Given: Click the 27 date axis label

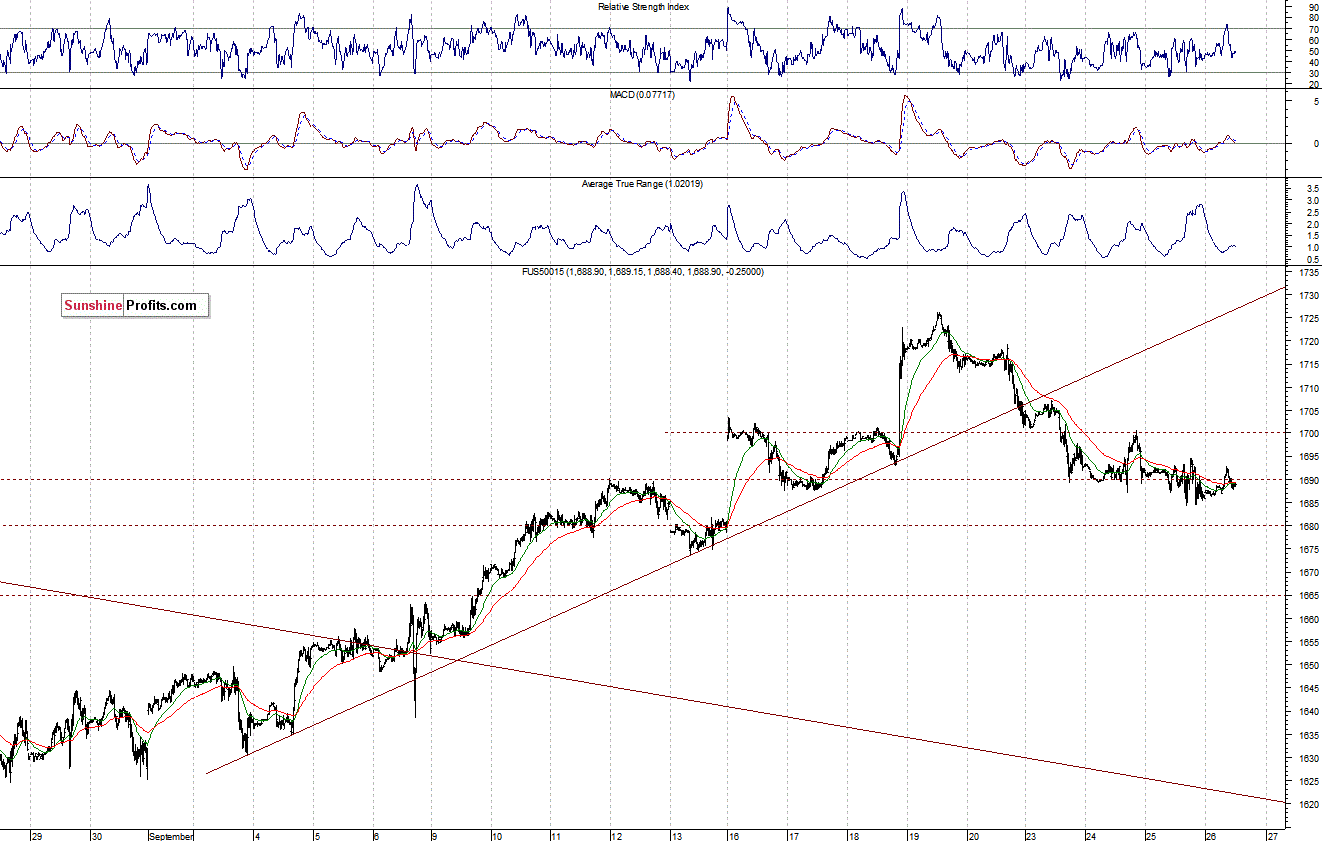Looking at the screenshot, I should (x=1272, y=836).
